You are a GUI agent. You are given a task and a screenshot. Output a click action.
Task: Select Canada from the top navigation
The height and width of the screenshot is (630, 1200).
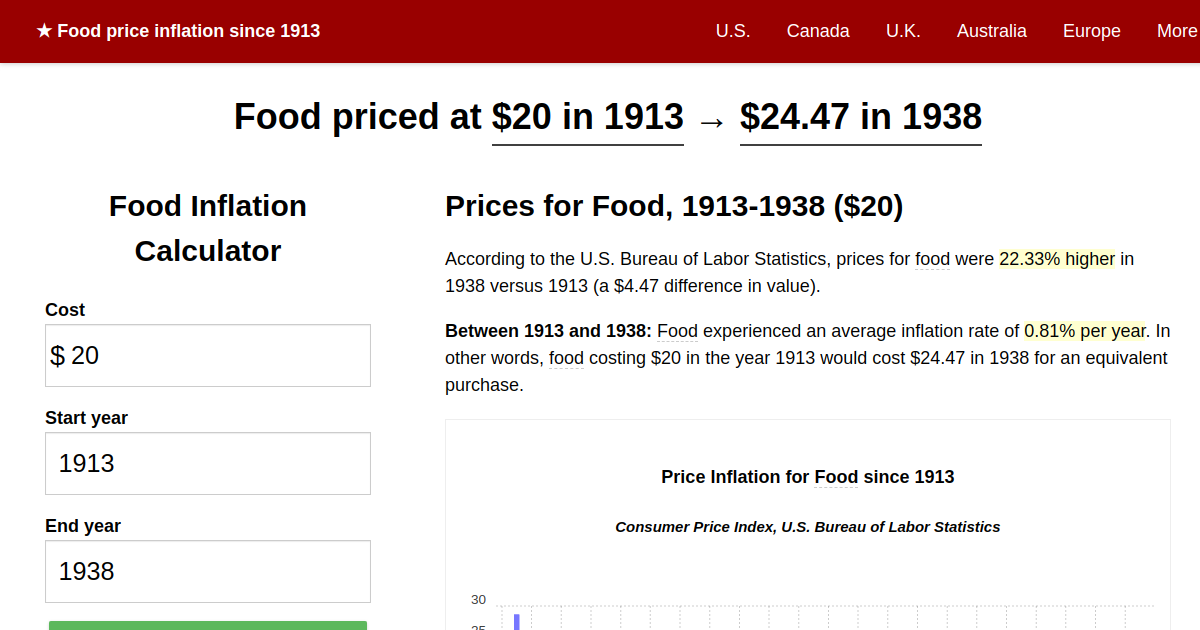point(818,31)
